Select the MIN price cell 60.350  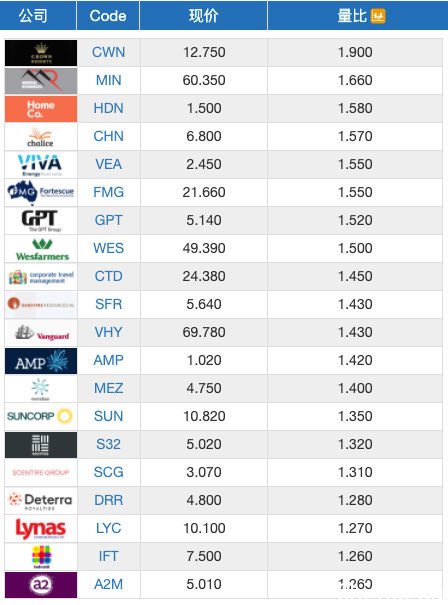[x=204, y=81]
